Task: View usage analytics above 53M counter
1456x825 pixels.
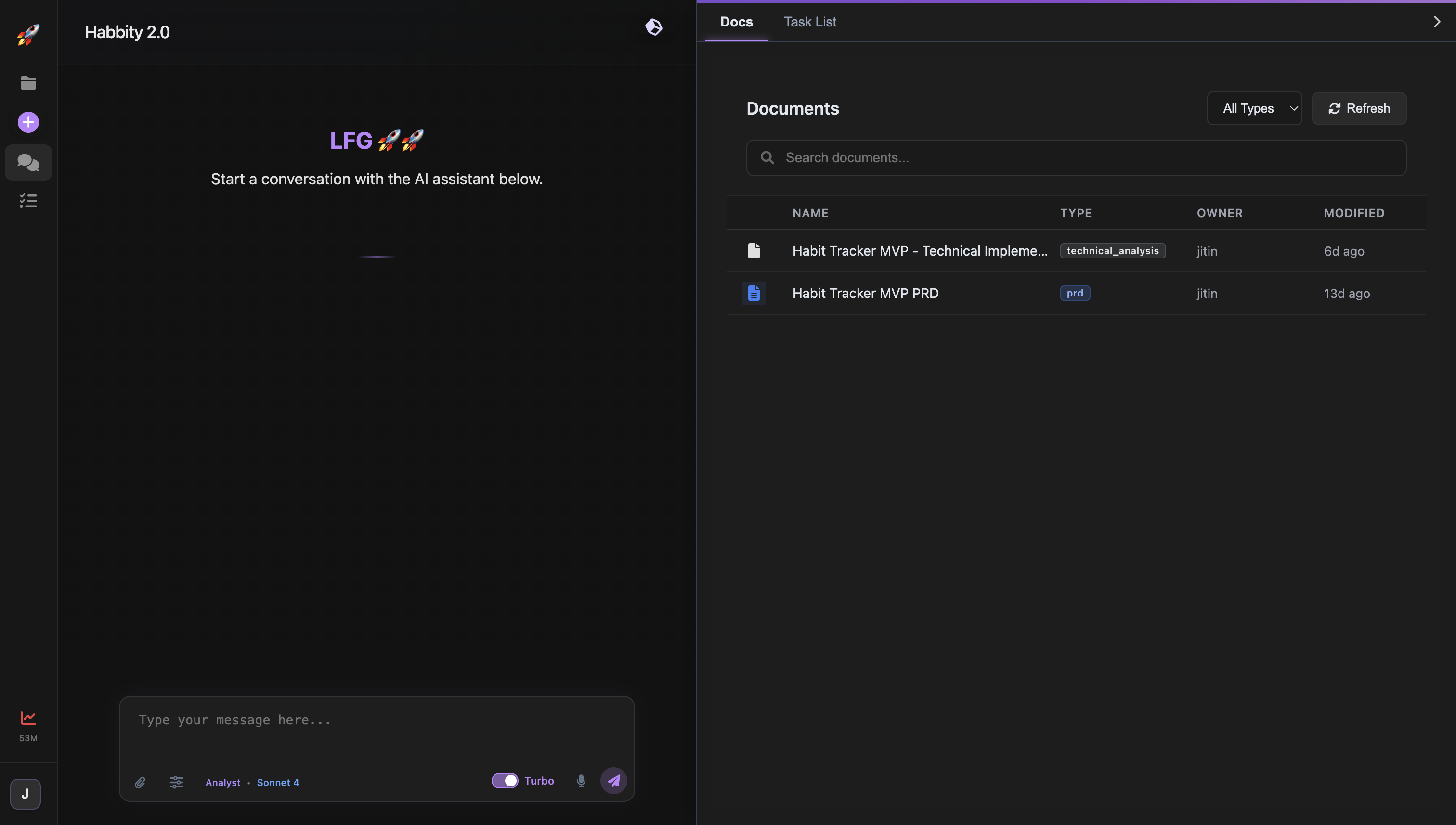Action: point(28,717)
